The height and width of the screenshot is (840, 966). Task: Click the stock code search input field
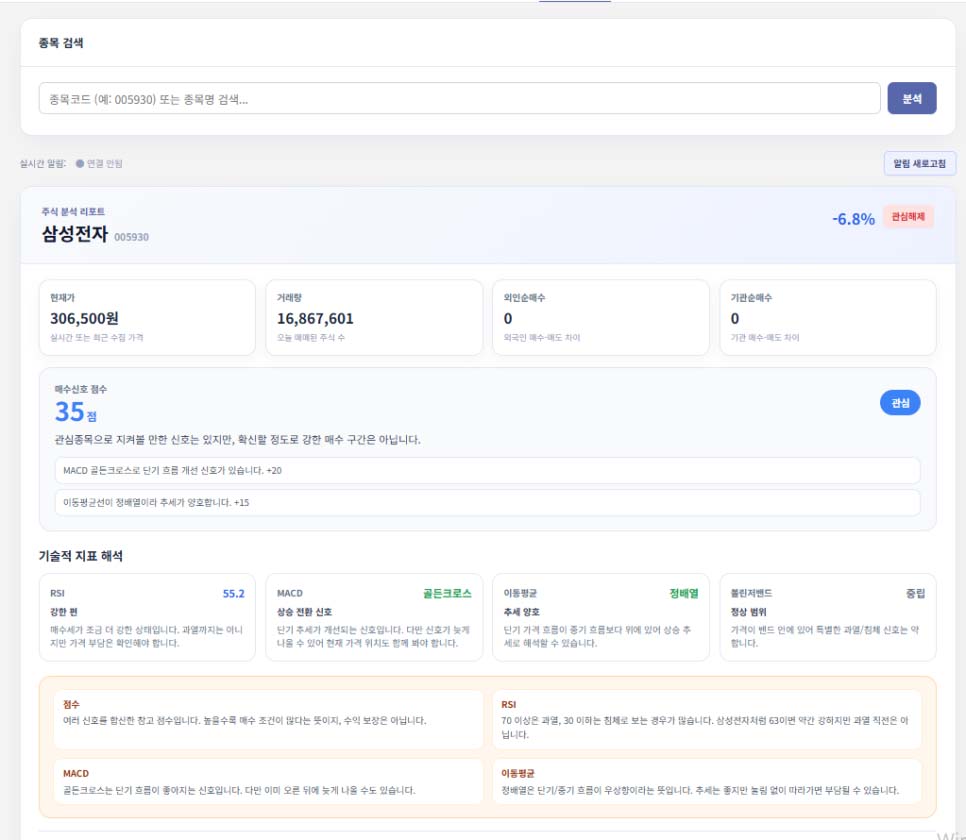click(459, 99)
